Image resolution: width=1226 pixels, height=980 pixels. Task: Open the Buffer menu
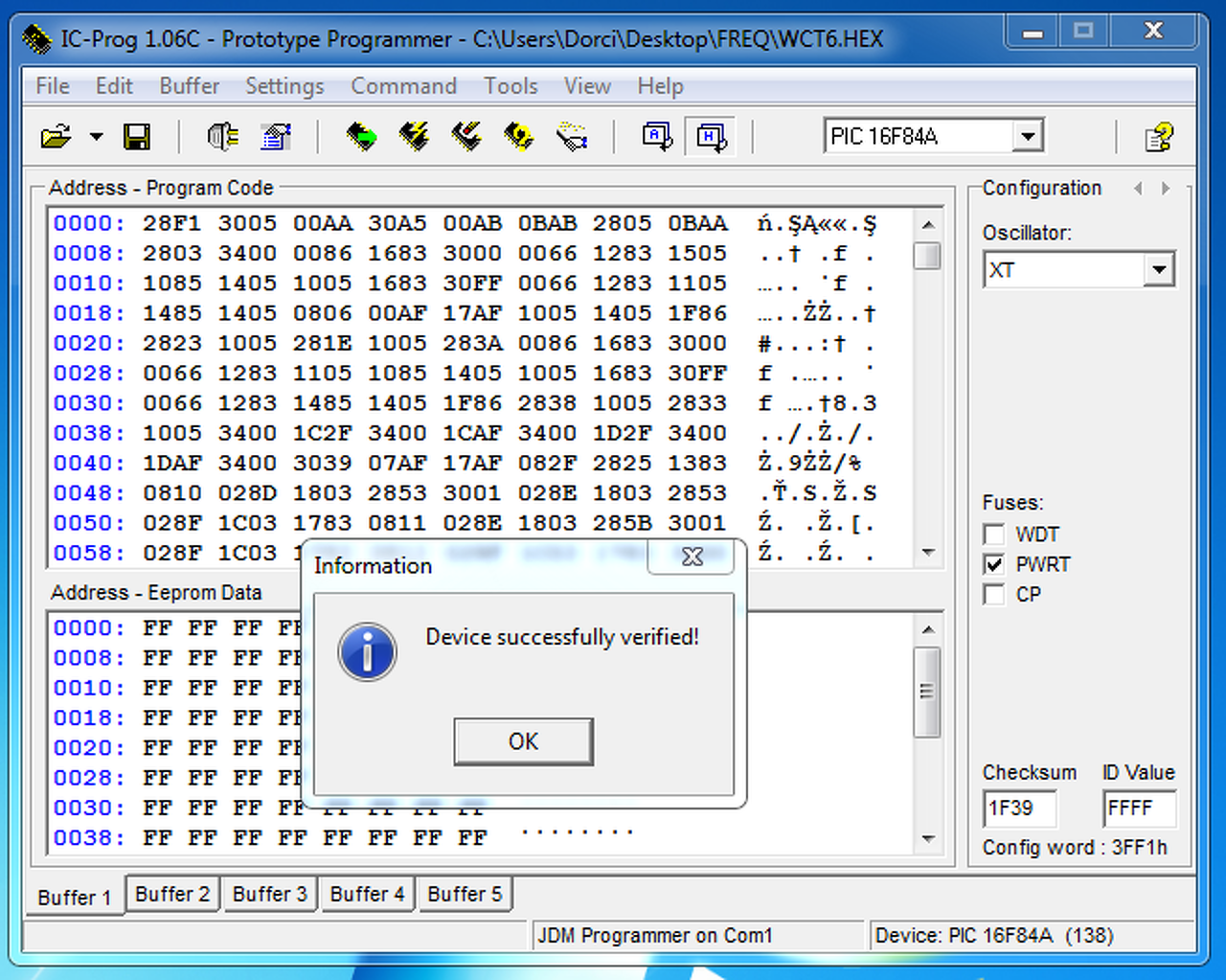point(190,86)
